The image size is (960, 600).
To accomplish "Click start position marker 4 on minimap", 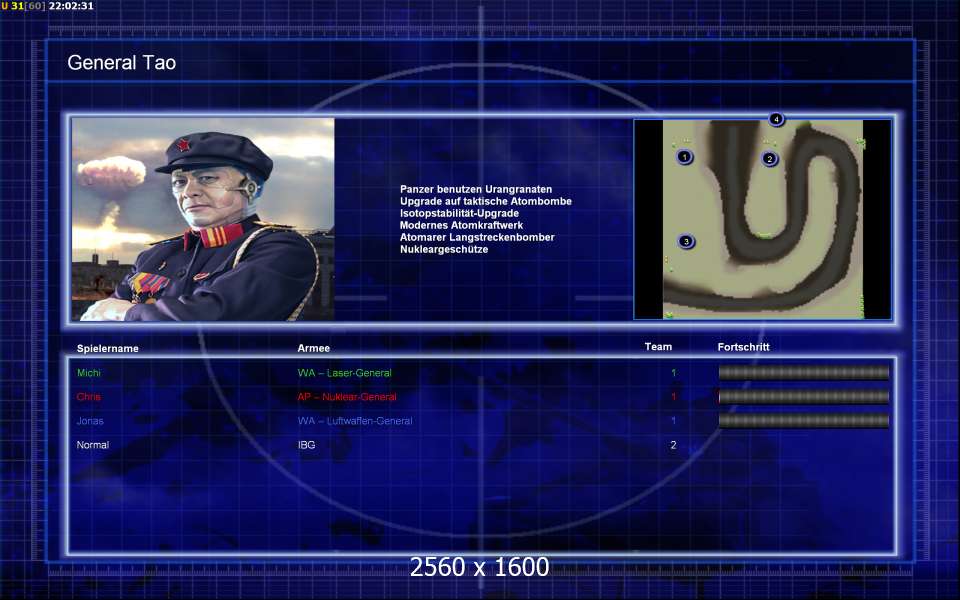I will point(776,119).
